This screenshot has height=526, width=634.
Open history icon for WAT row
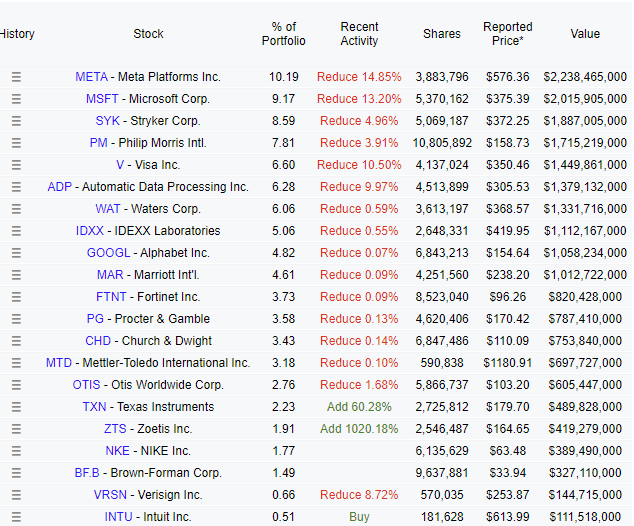16,209
